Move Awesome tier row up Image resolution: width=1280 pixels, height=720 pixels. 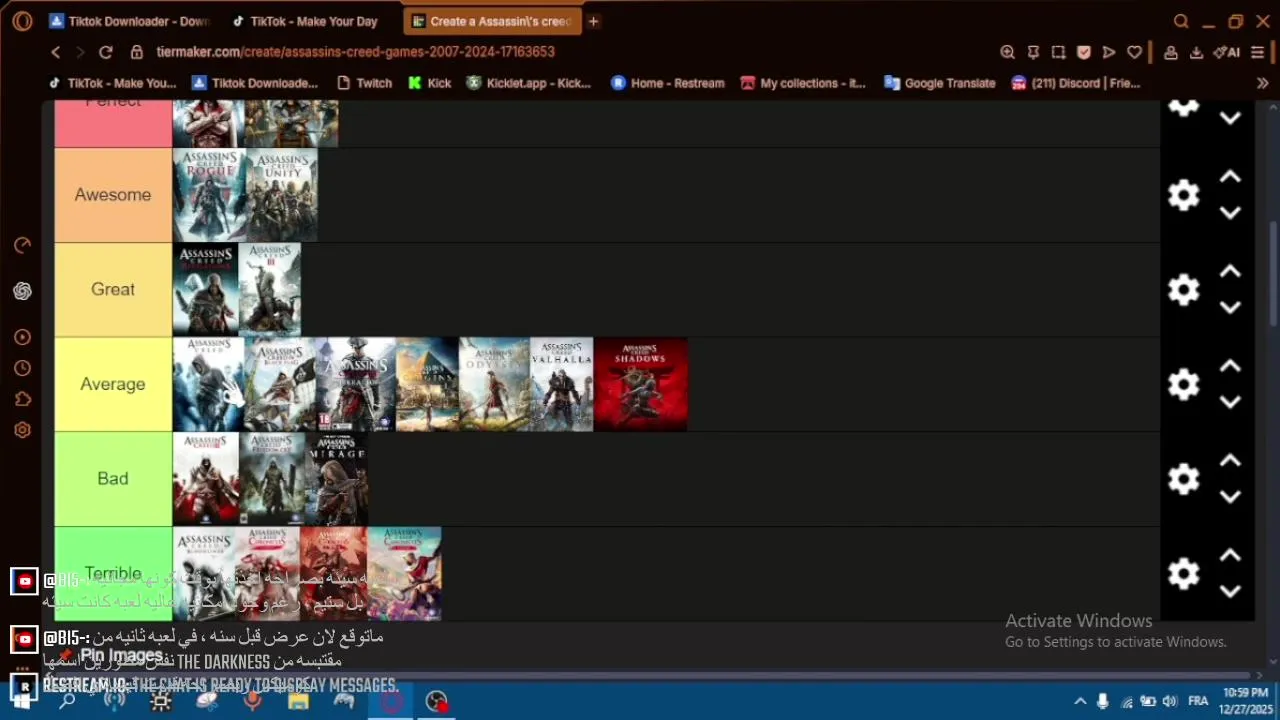pyautogui.click(x=1230, y=177)
